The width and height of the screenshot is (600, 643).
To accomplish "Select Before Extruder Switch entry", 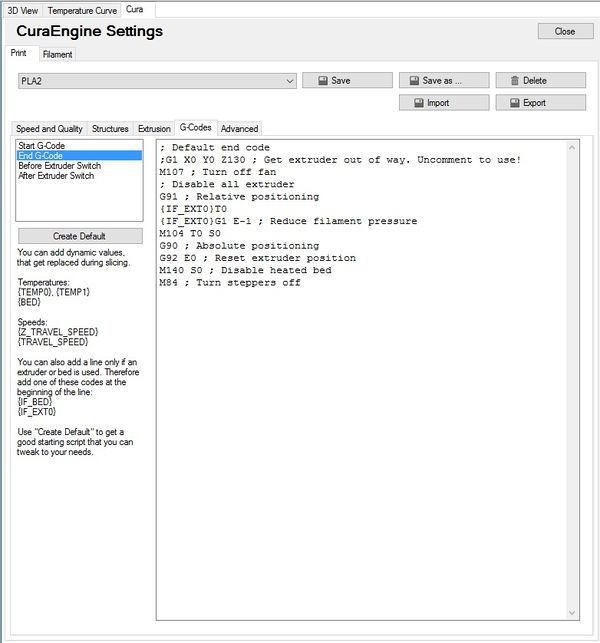I will (x=80, y=166).
